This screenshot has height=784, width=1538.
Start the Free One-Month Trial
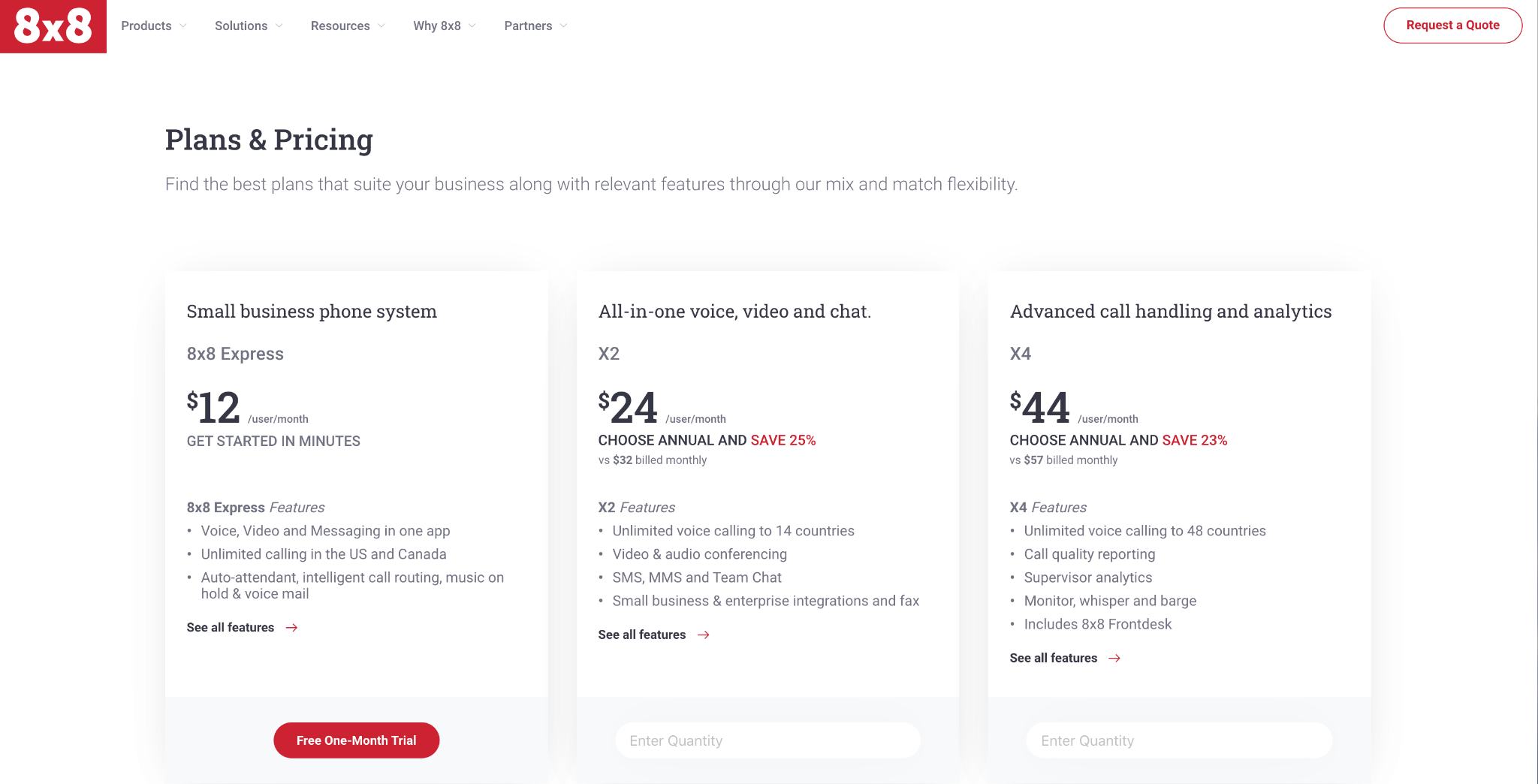coord(356,740)
